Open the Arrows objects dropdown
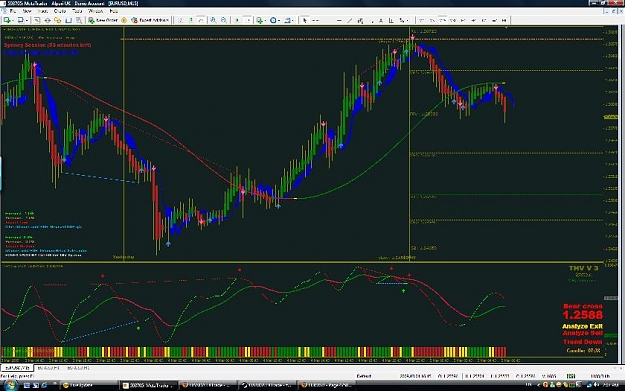Screen dimensions: 625x391 pyautogui.click(x=404, y=20)
